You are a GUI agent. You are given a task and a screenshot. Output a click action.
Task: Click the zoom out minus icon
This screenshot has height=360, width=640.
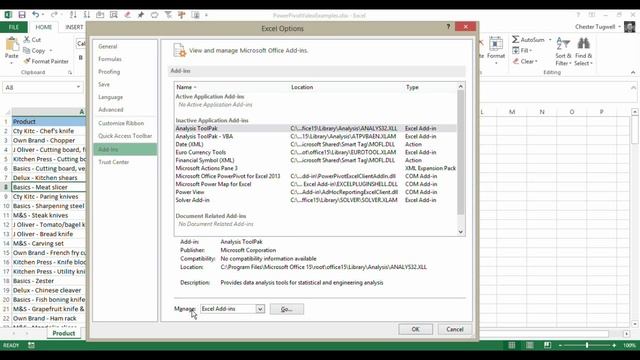(x=560, y=345)
